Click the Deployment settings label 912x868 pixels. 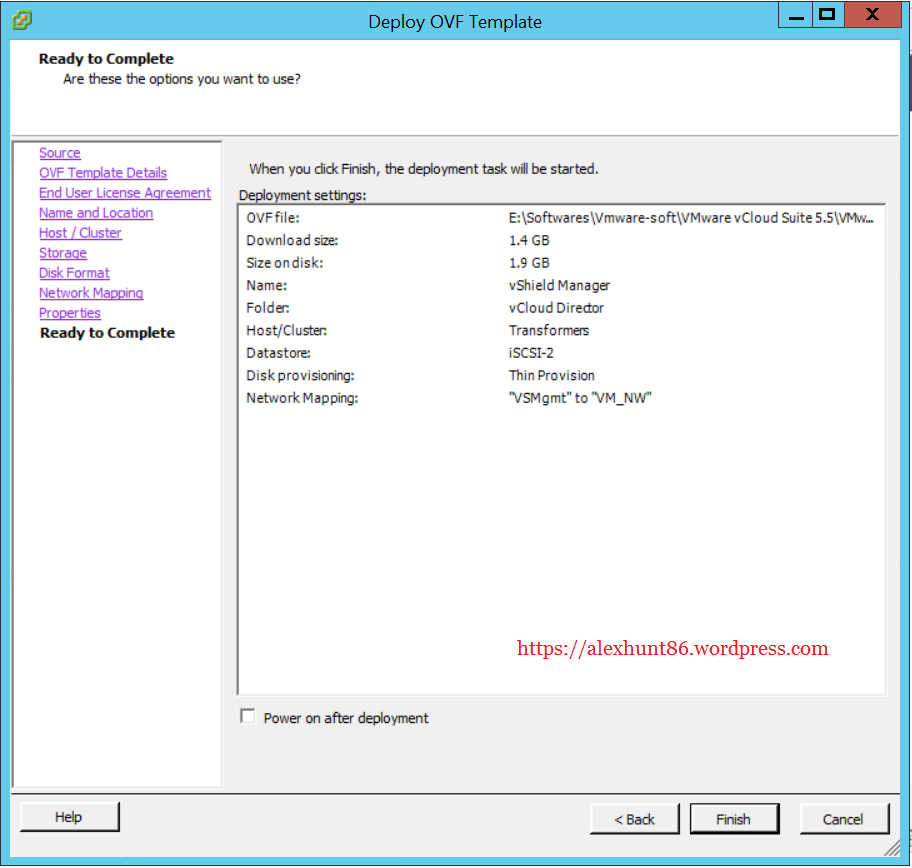point(302,195)
